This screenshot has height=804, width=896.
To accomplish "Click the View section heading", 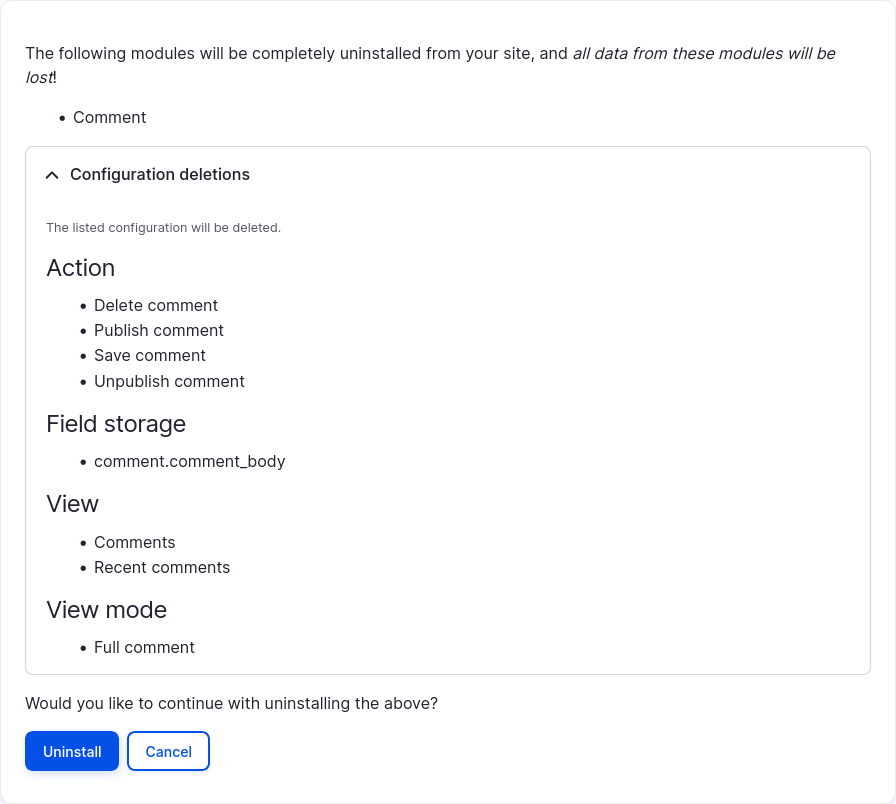I will click(72, 504).
